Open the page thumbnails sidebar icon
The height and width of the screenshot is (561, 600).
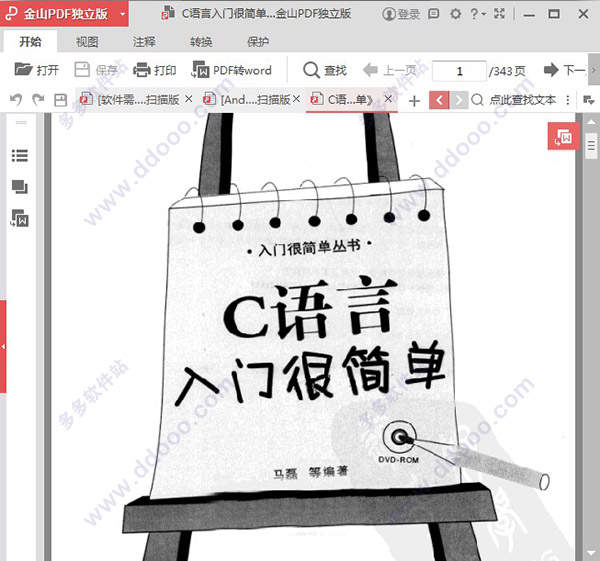tap(20, 187)
